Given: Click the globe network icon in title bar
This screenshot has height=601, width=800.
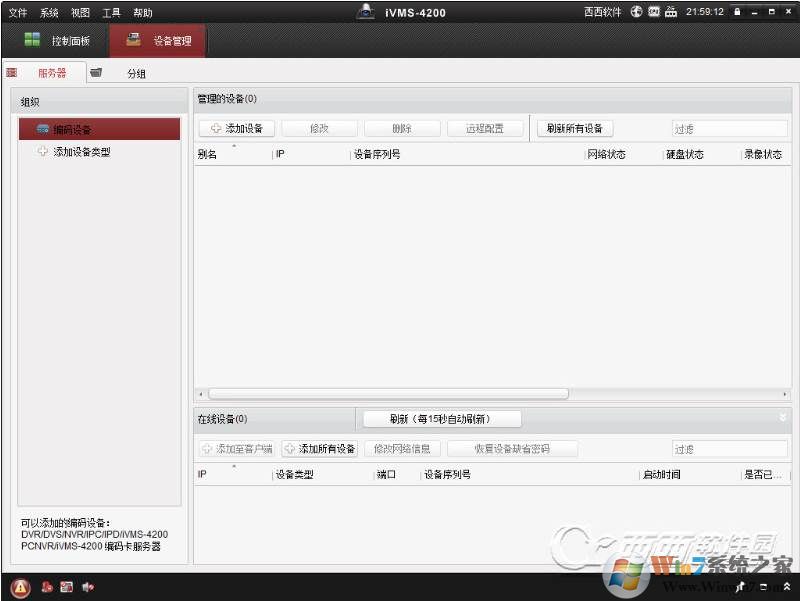Looking at the screenshot, I should (x=636, y=12).
